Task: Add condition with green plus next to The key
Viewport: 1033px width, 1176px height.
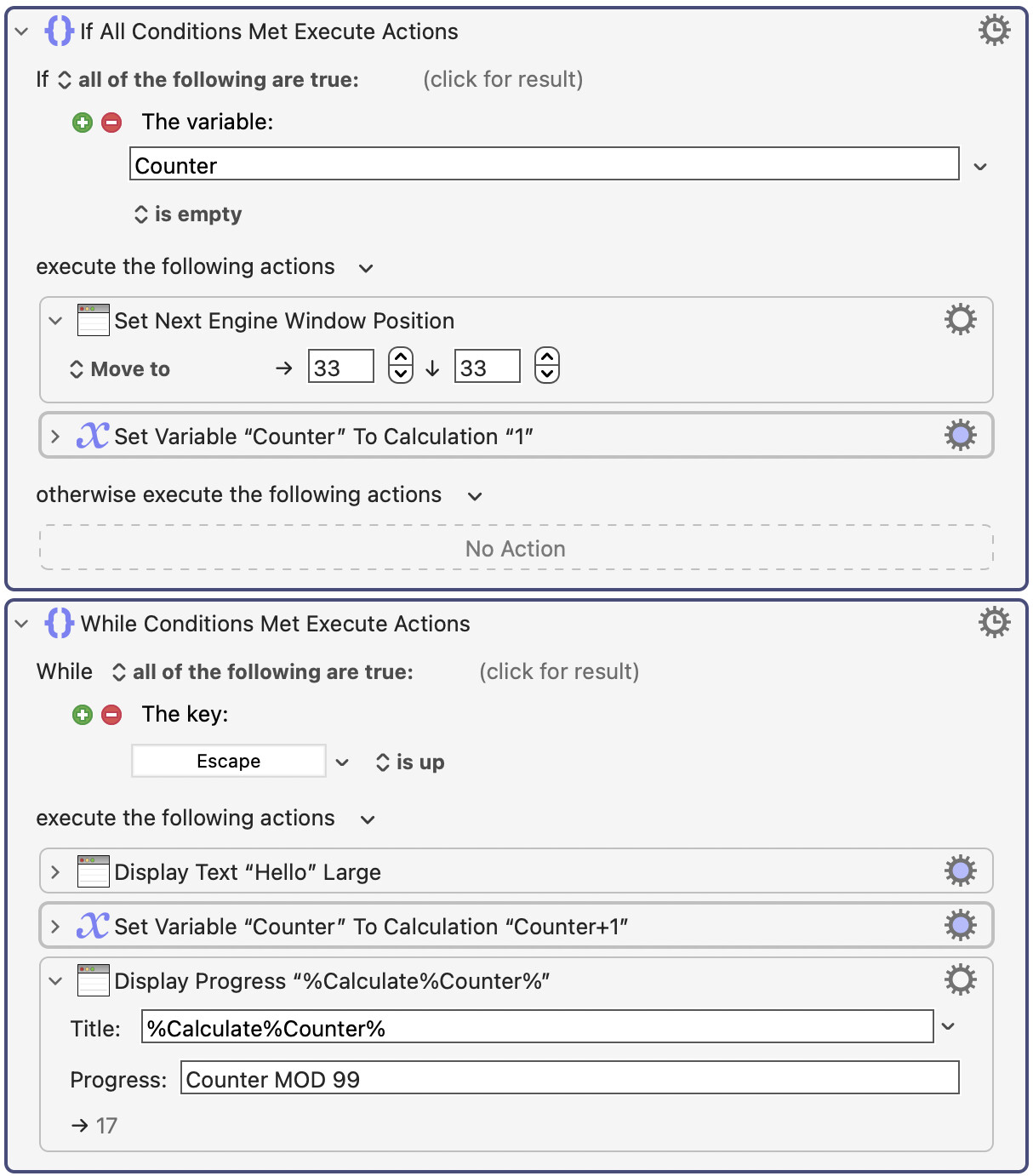Action: point(83,715)
